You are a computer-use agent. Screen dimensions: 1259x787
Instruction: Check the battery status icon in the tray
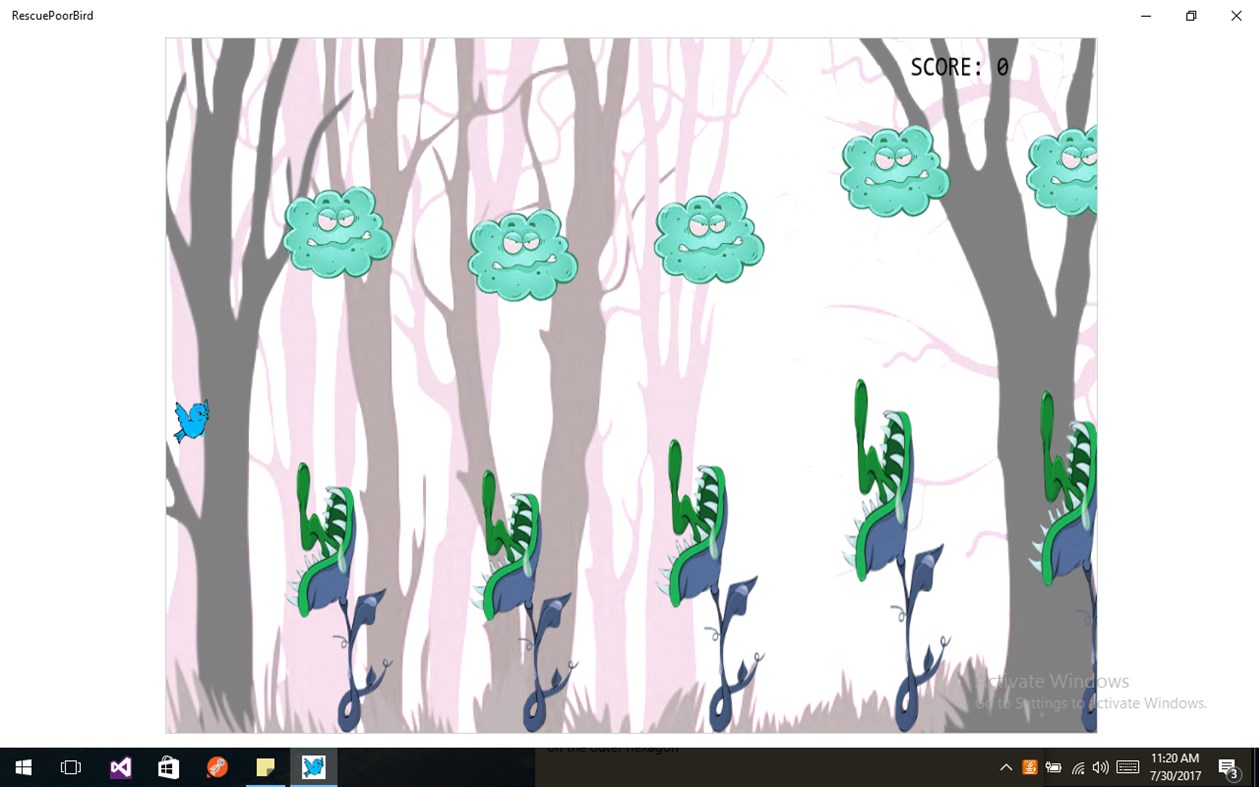1053,767
